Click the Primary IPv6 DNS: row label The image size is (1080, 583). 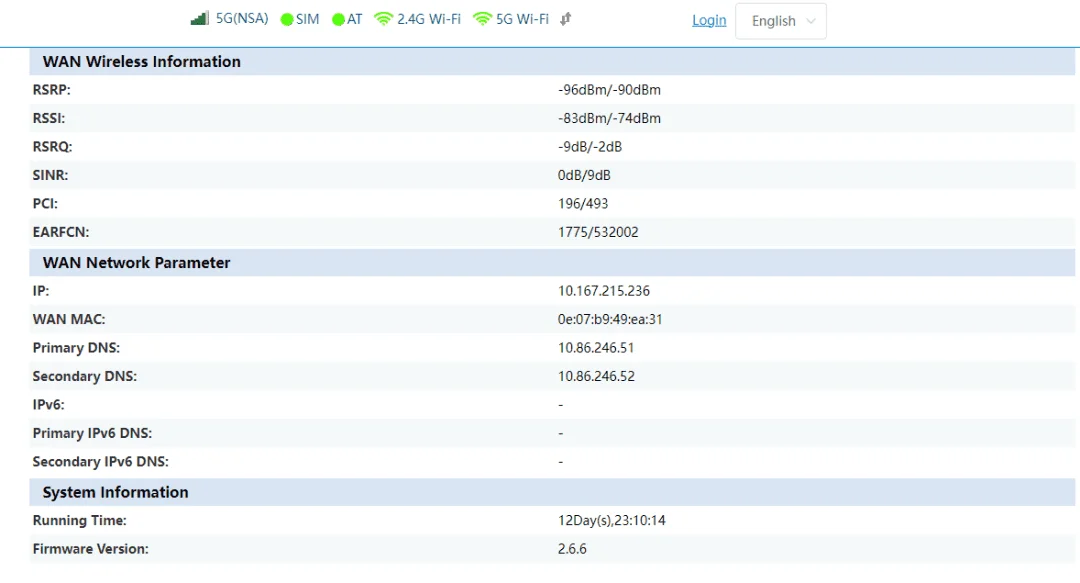click(x=92, y=433)
